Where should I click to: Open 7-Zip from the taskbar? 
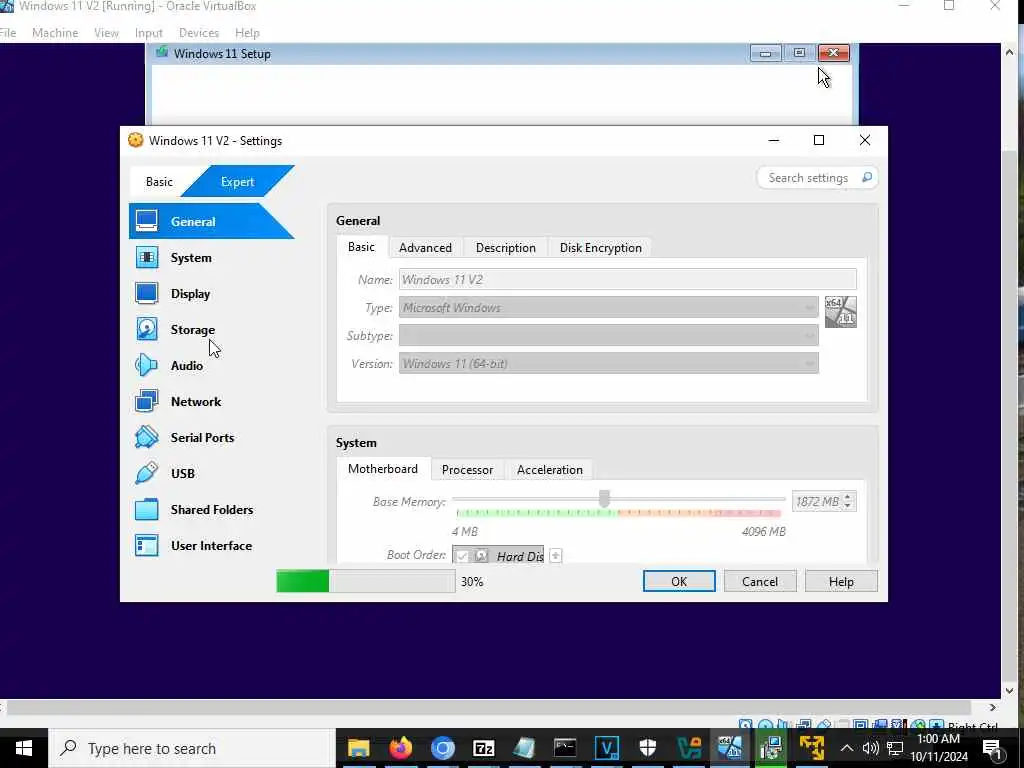pos(483,748)
